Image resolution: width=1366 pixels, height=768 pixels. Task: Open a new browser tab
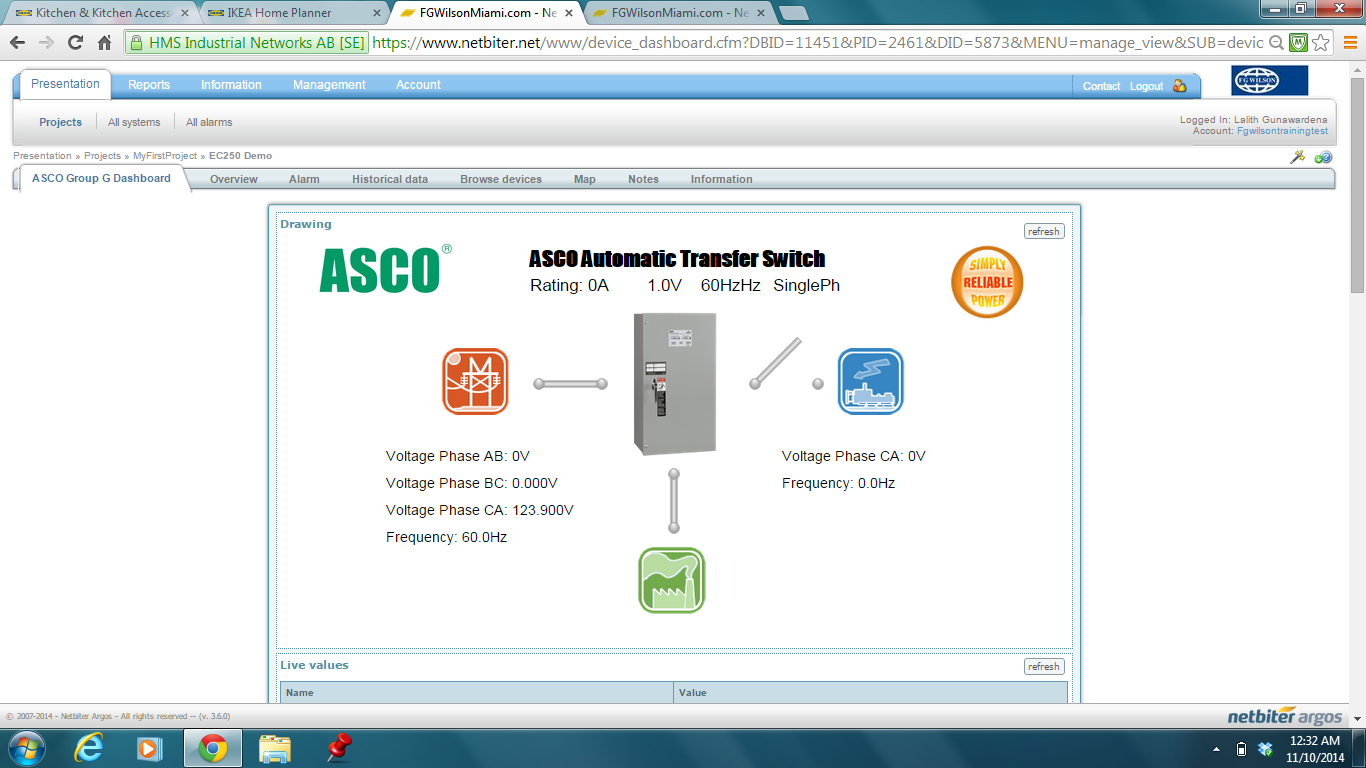click(x=795, y=13)
